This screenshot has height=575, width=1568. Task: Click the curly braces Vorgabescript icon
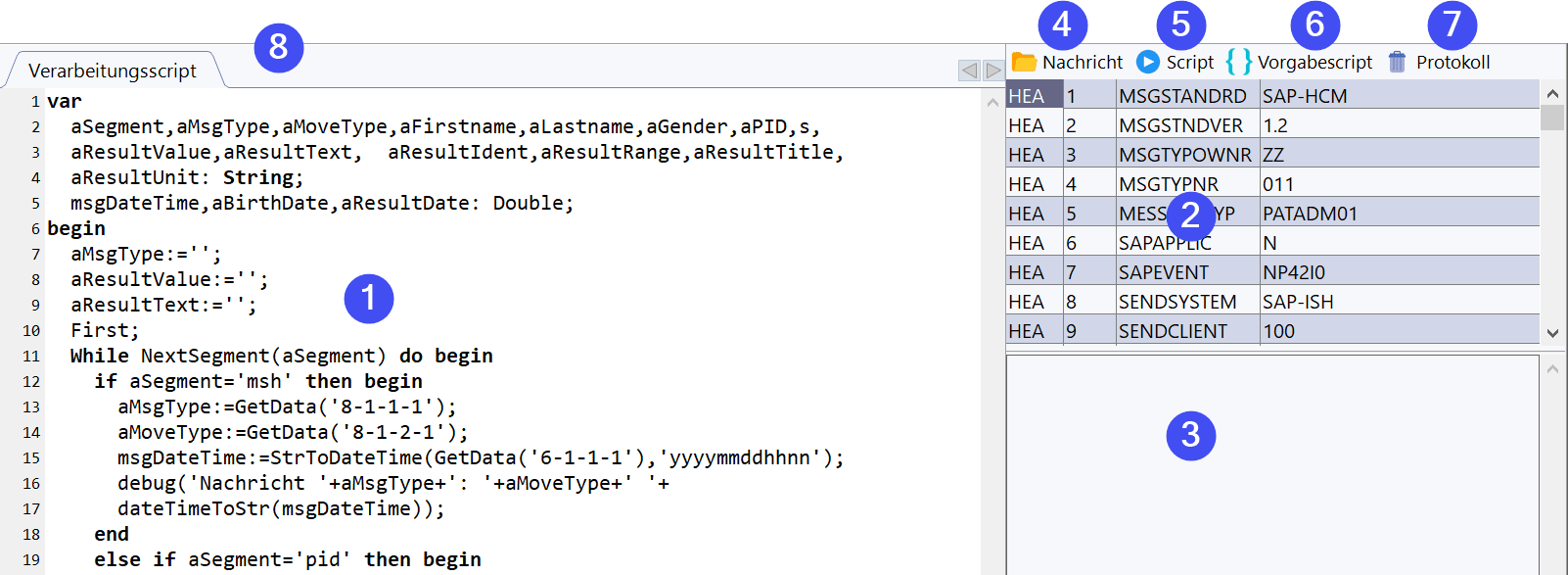click(1238, 62)
